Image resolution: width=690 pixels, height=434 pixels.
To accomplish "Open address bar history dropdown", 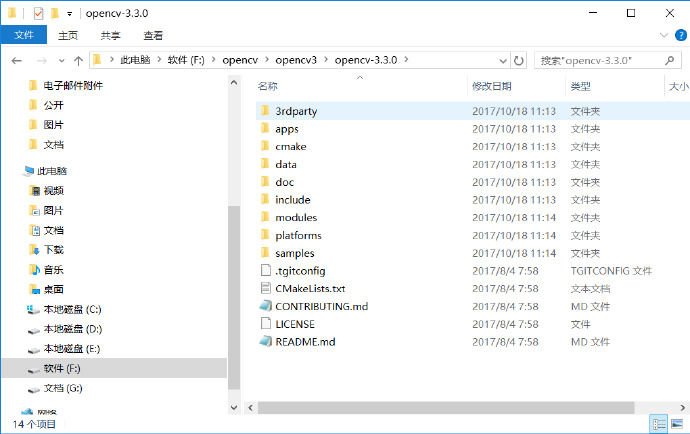I will point(503,61).
